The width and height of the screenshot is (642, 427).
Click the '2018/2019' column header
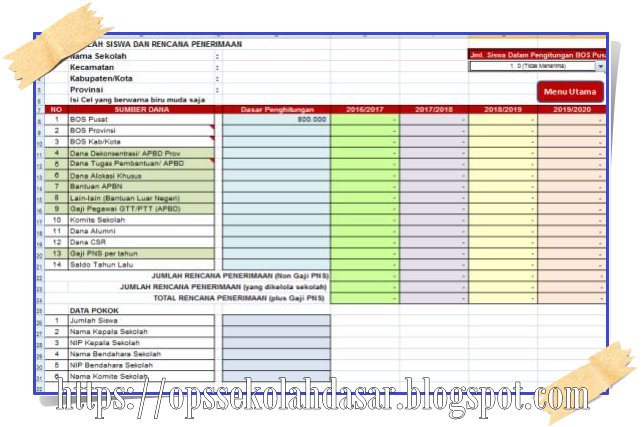503,109
